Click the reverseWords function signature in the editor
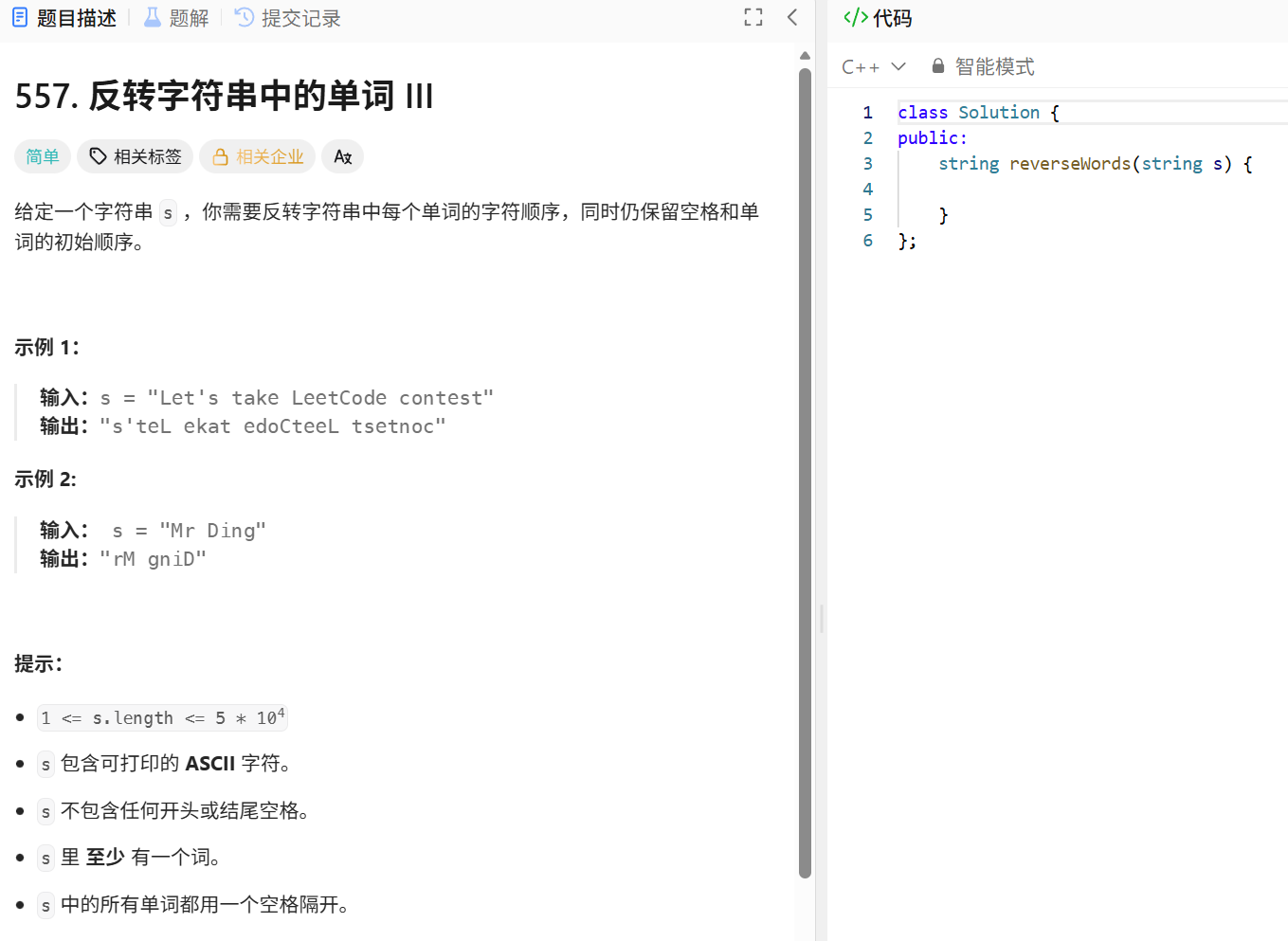The image size is (1288, 941). click(x=1070, y=163)
